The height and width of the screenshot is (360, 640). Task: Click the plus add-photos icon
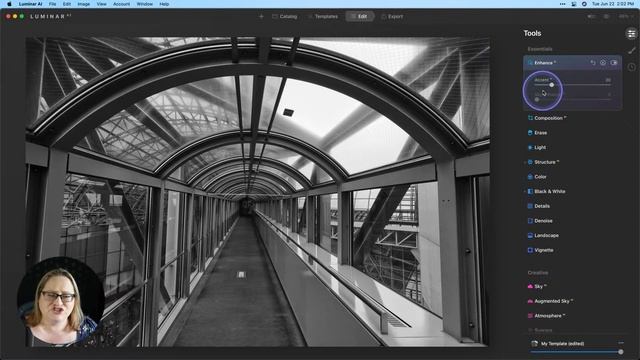(x=261, y=16)
